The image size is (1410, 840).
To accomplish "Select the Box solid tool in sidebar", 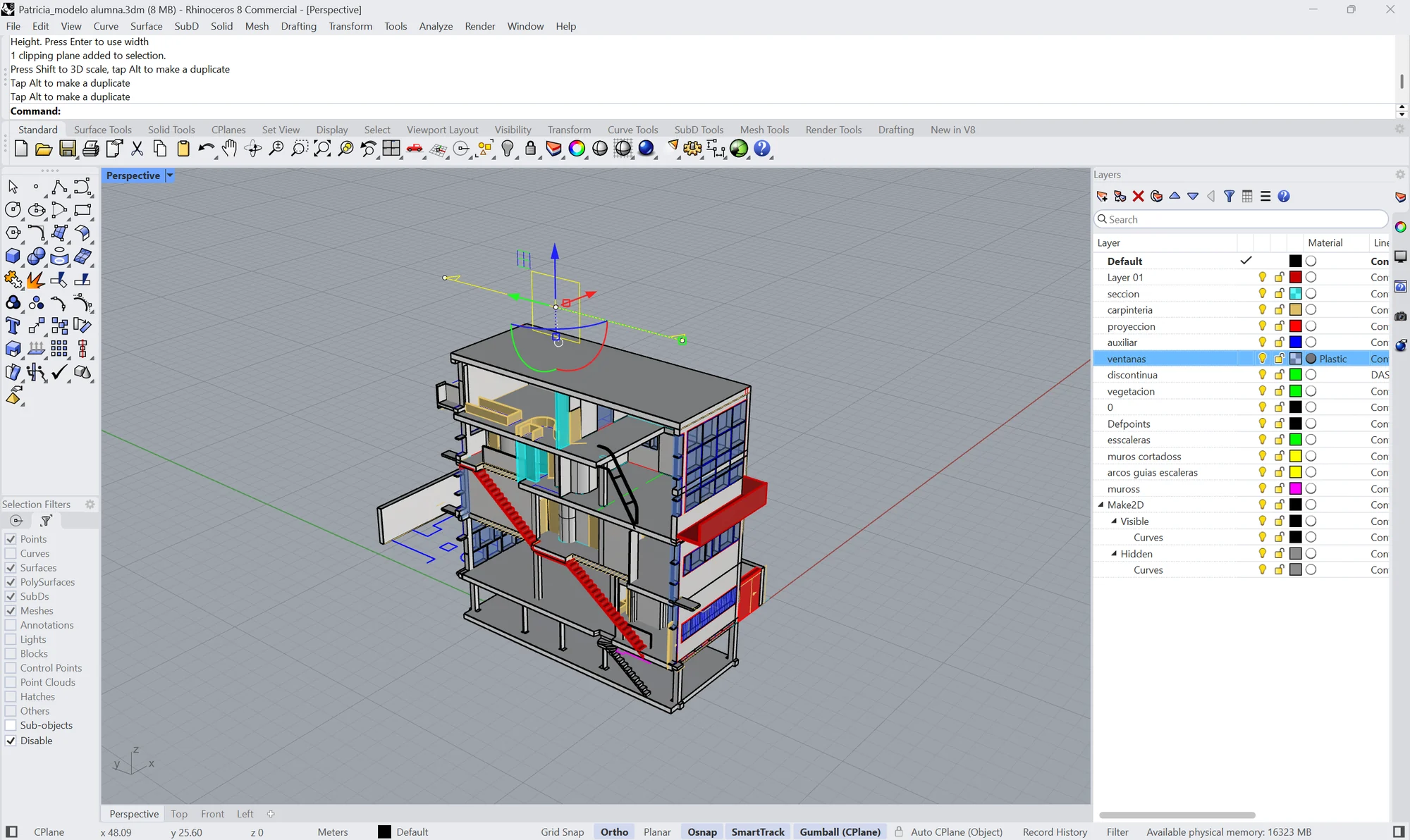I will [13, 256].
